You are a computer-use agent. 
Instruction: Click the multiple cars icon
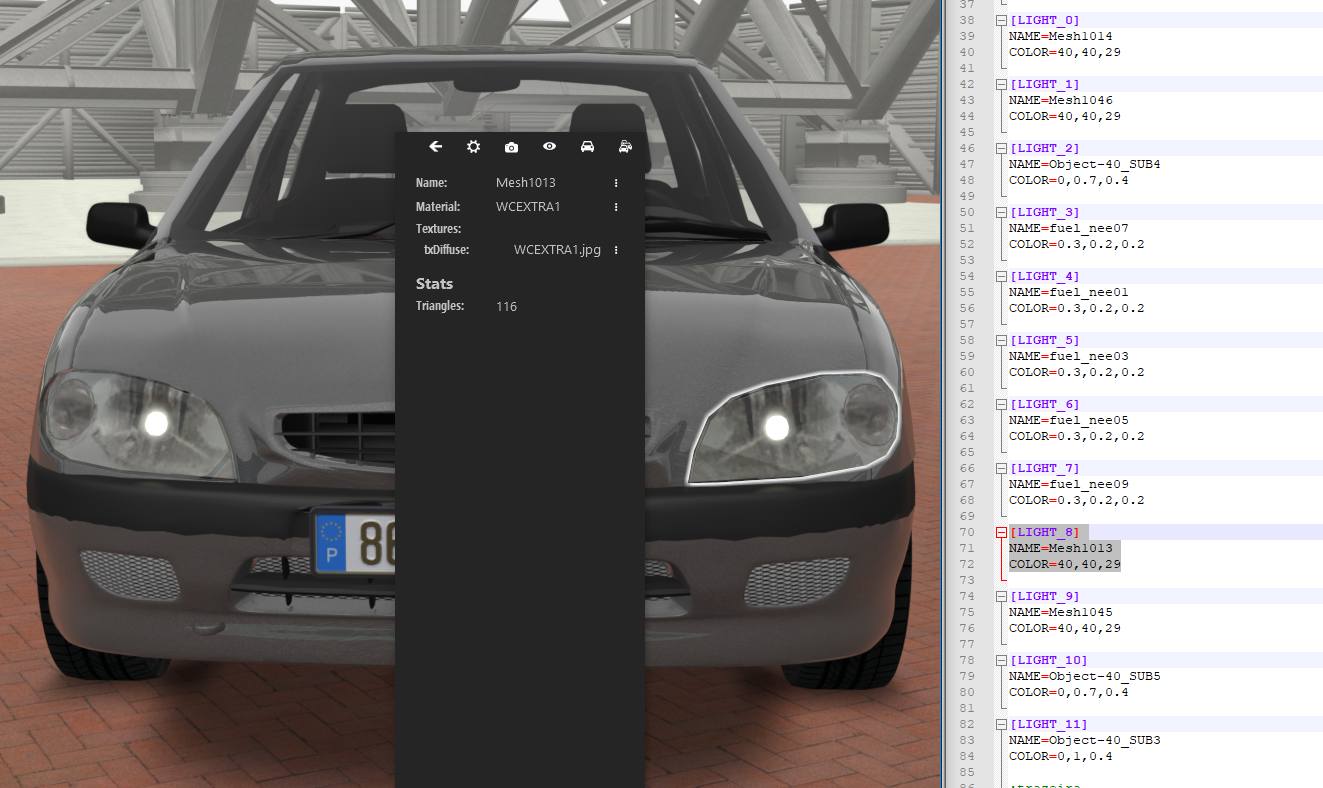tap(625, 147)
